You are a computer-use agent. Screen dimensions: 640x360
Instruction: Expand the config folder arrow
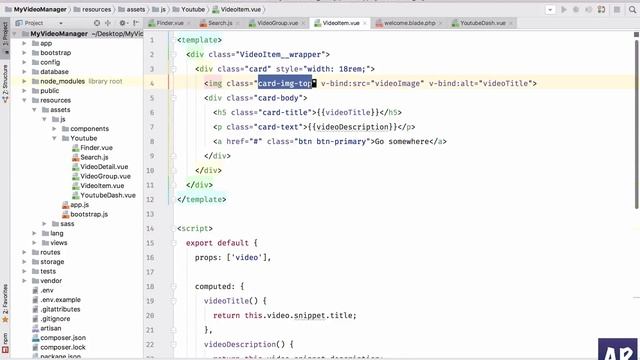point(24,62)
